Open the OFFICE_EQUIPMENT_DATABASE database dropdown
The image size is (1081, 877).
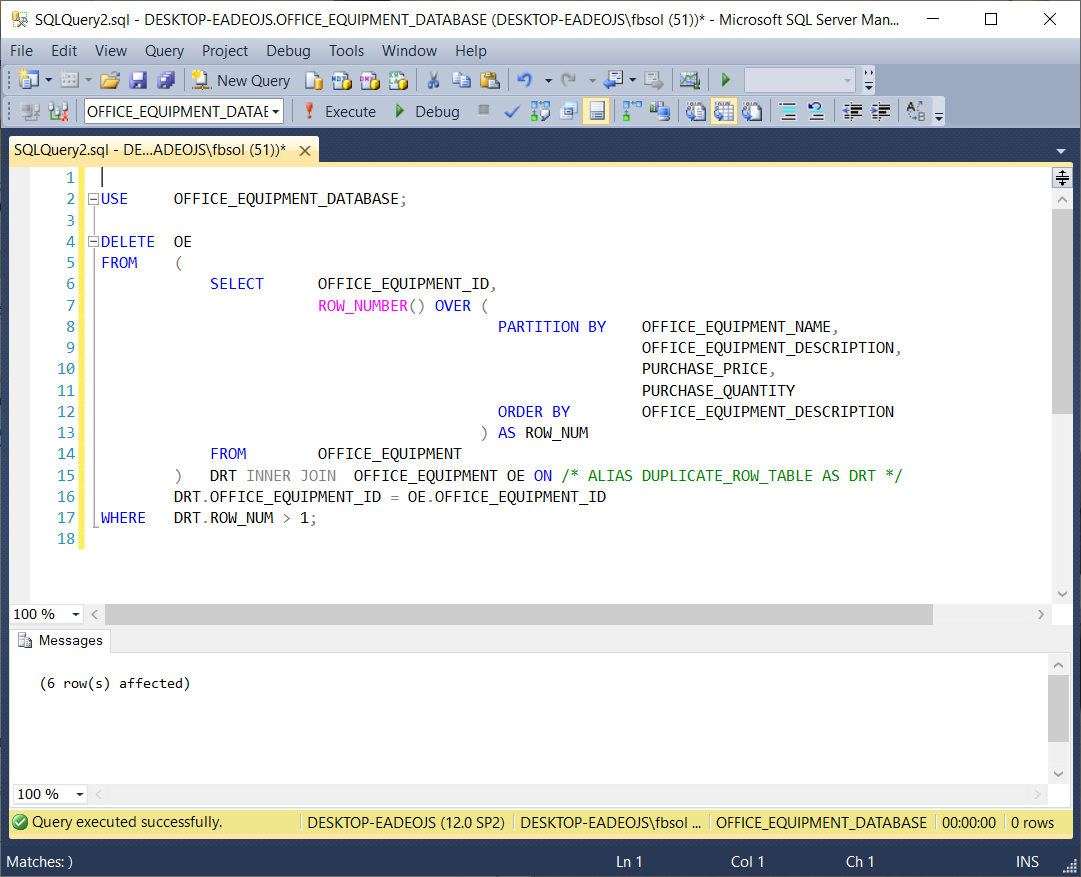pyautogui.click(x=276, y=111)
